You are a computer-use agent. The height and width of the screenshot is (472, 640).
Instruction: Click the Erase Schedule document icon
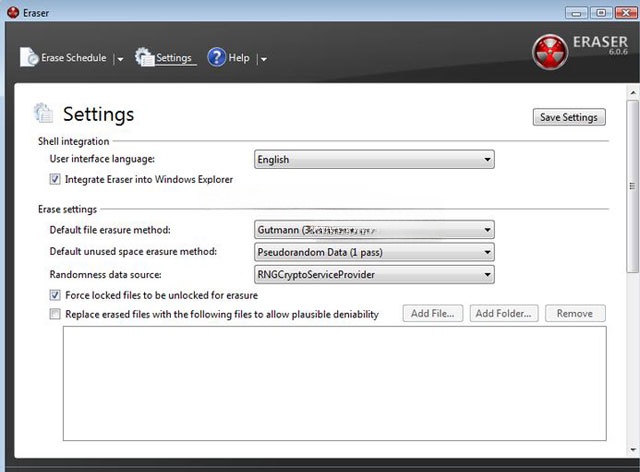point(29,57)
